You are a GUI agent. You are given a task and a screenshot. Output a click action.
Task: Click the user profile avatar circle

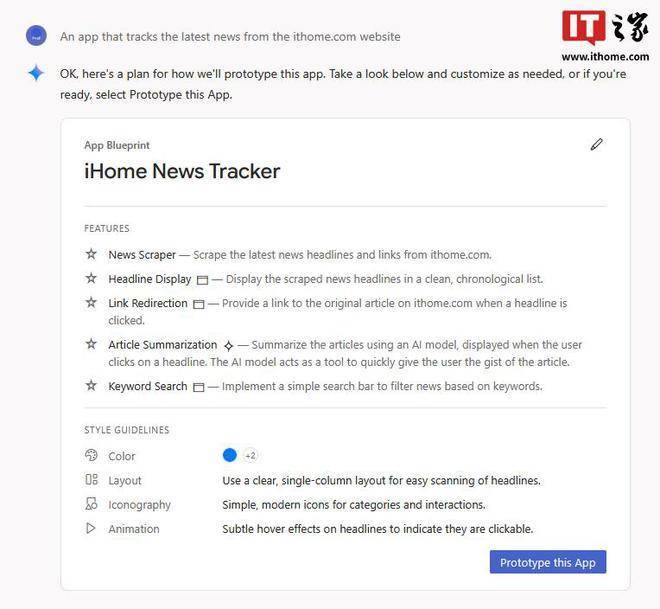[36, 36]
